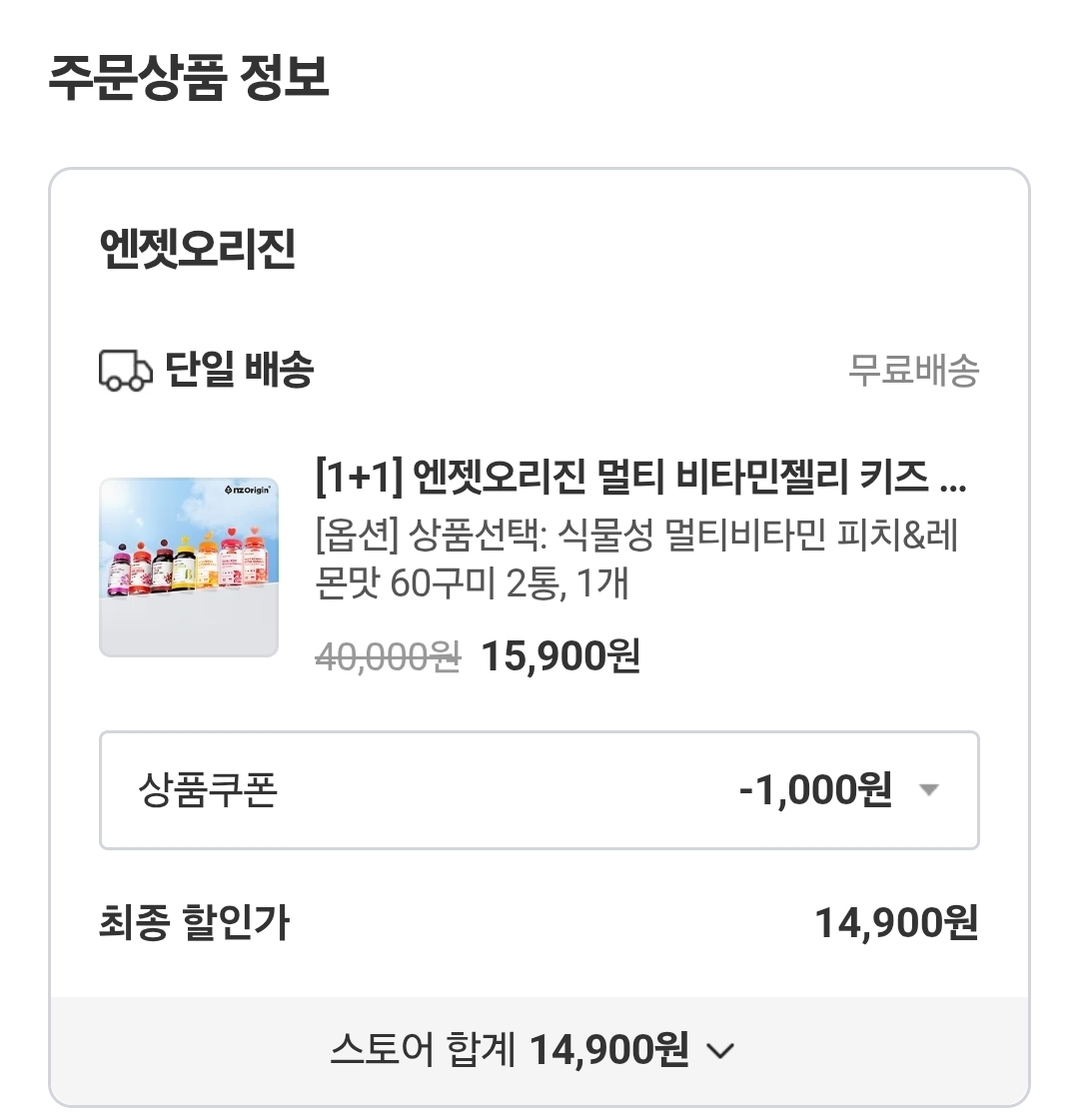The image size is (1079, 1120).
Task: Click the delivery truck icon
Action: (x=125, y=371)
